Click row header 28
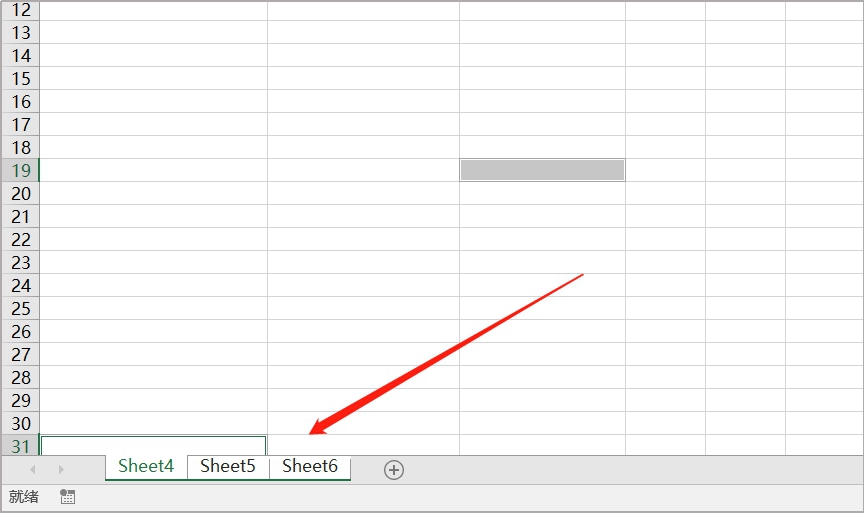The width and height of the screenshot is (864, 513). coord(20,377)
